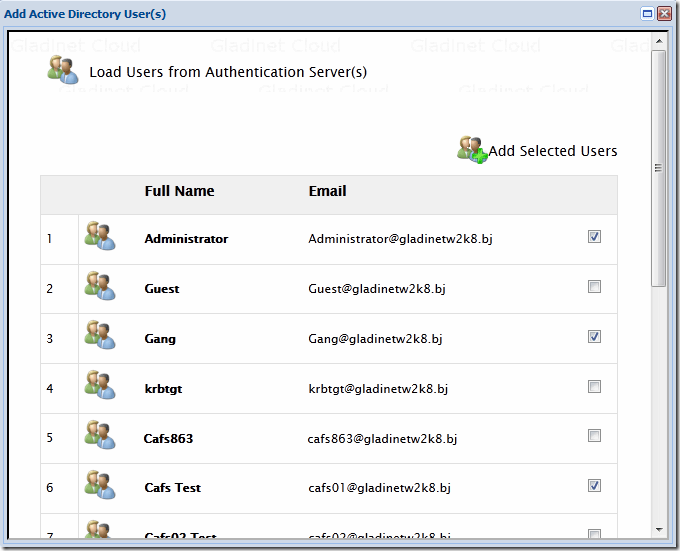Uncheck the Administrator user checkbox
Viewport: 680px width, 551px height.
coord(594,237)
